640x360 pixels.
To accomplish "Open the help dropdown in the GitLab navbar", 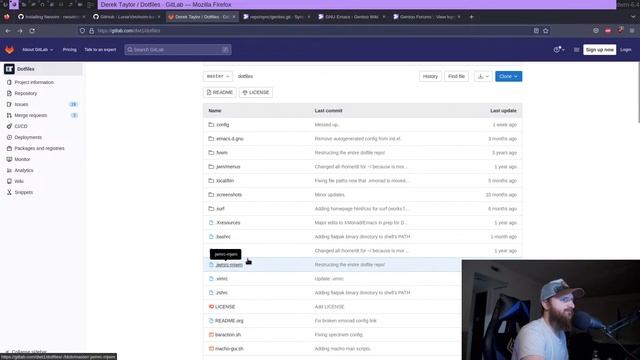I will pos(559,50).
